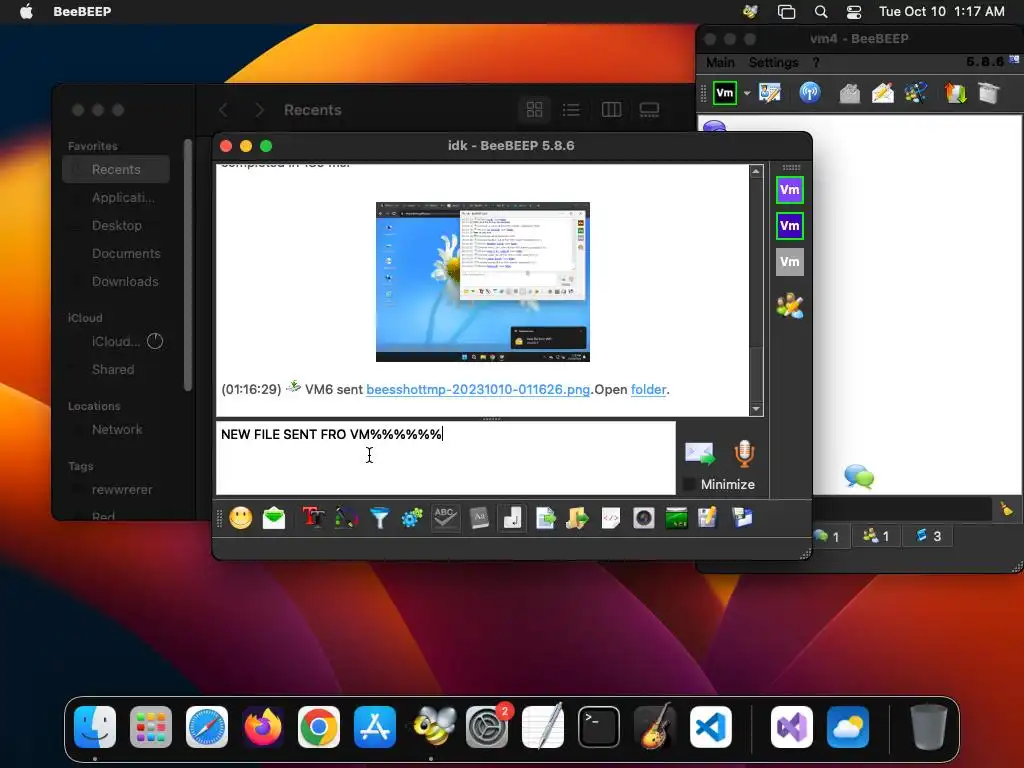Select first purple Vm member avatar
This screenshot has width=1024, height=768.
790,190
